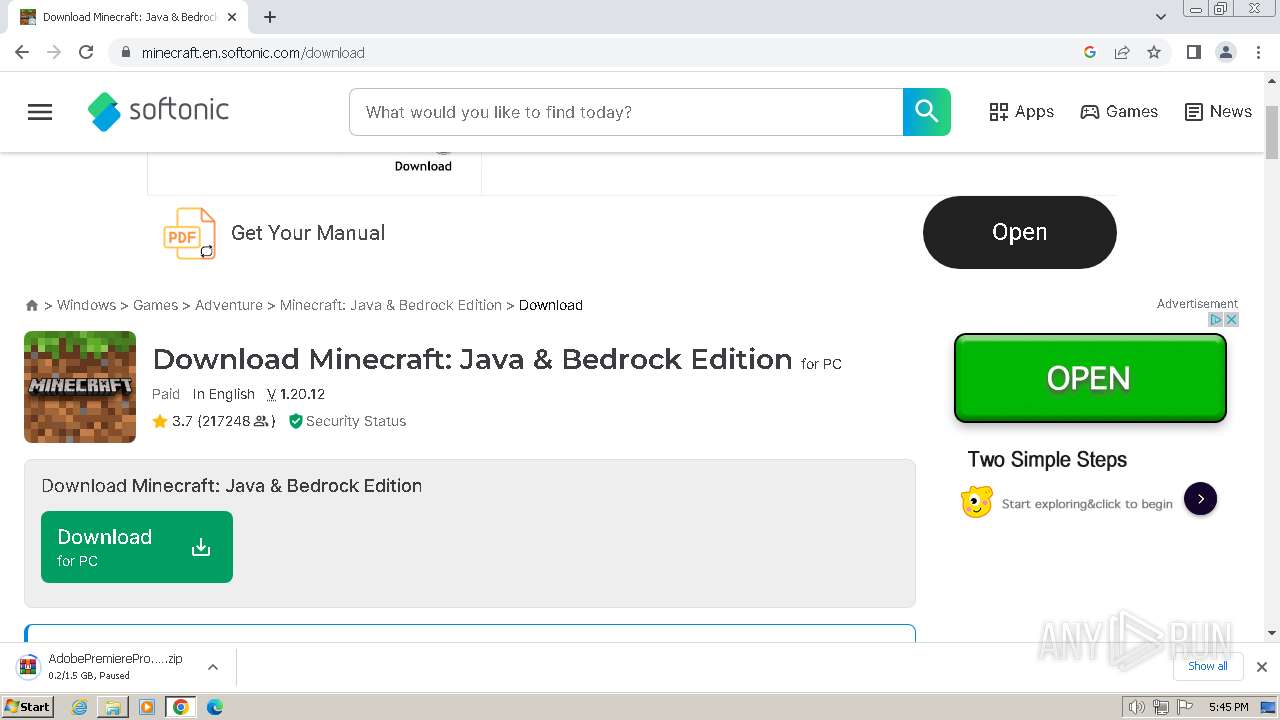Open the Chrome three-dot menu
Screen dimensions: 1280x720
1259,52
